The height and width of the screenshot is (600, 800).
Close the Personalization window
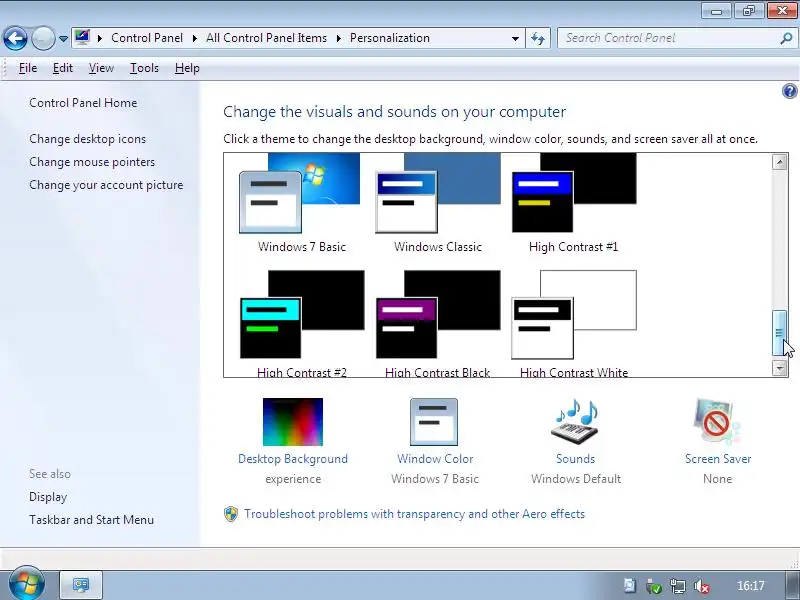(x=782, y=11)
